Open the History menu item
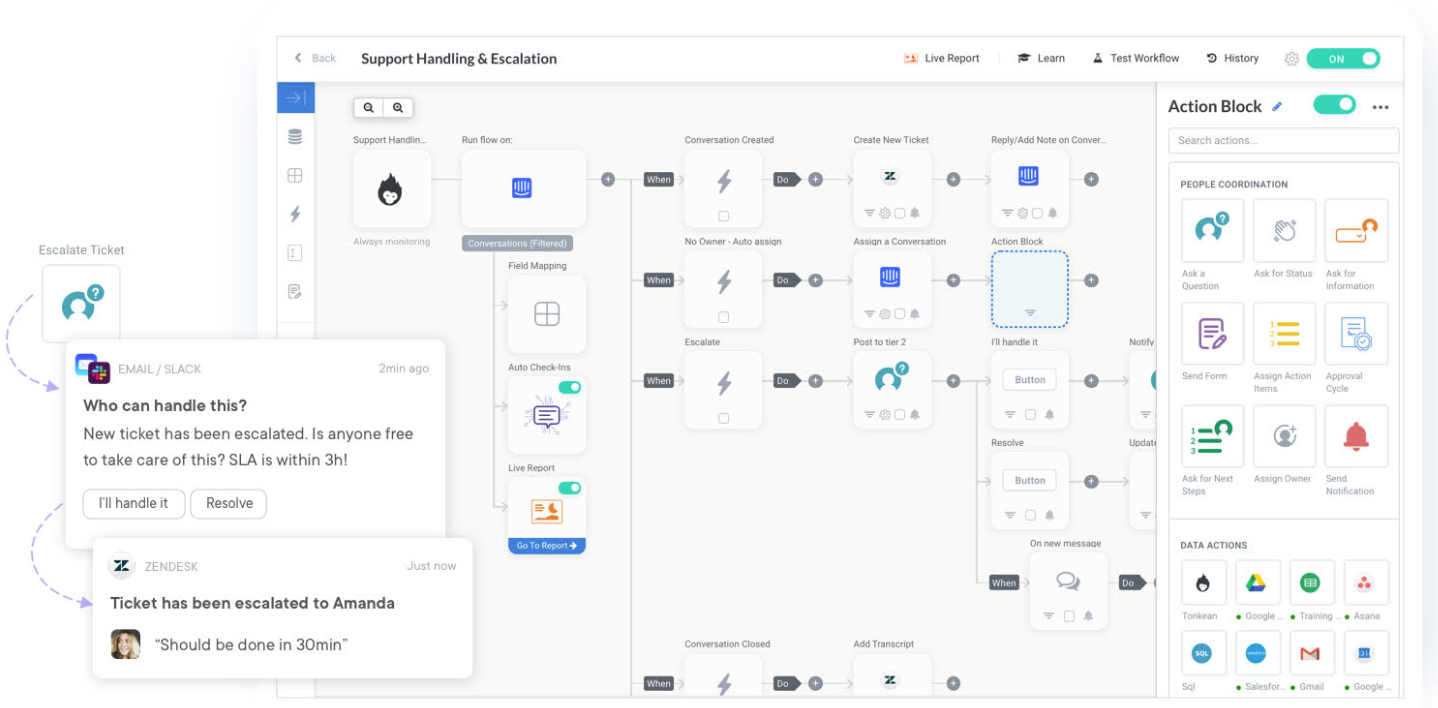Viewport: 1438px width, 708px height. (x=1232, y=59)
